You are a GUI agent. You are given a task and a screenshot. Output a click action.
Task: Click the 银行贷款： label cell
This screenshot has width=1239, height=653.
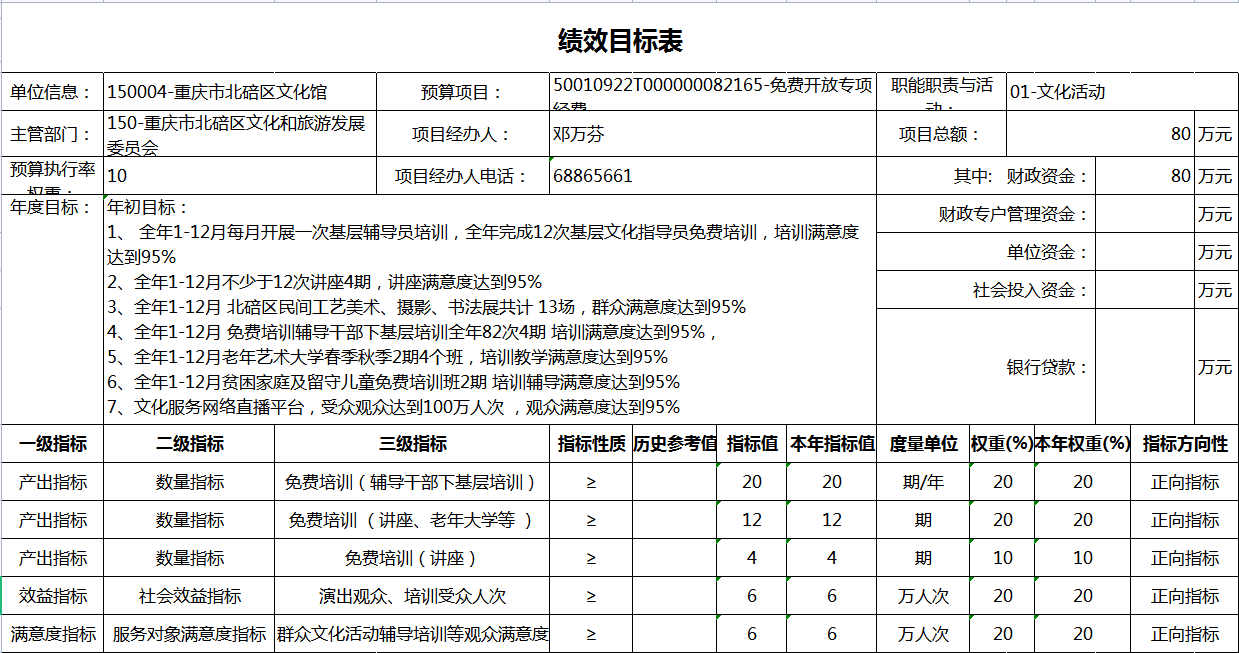(986, 367)
